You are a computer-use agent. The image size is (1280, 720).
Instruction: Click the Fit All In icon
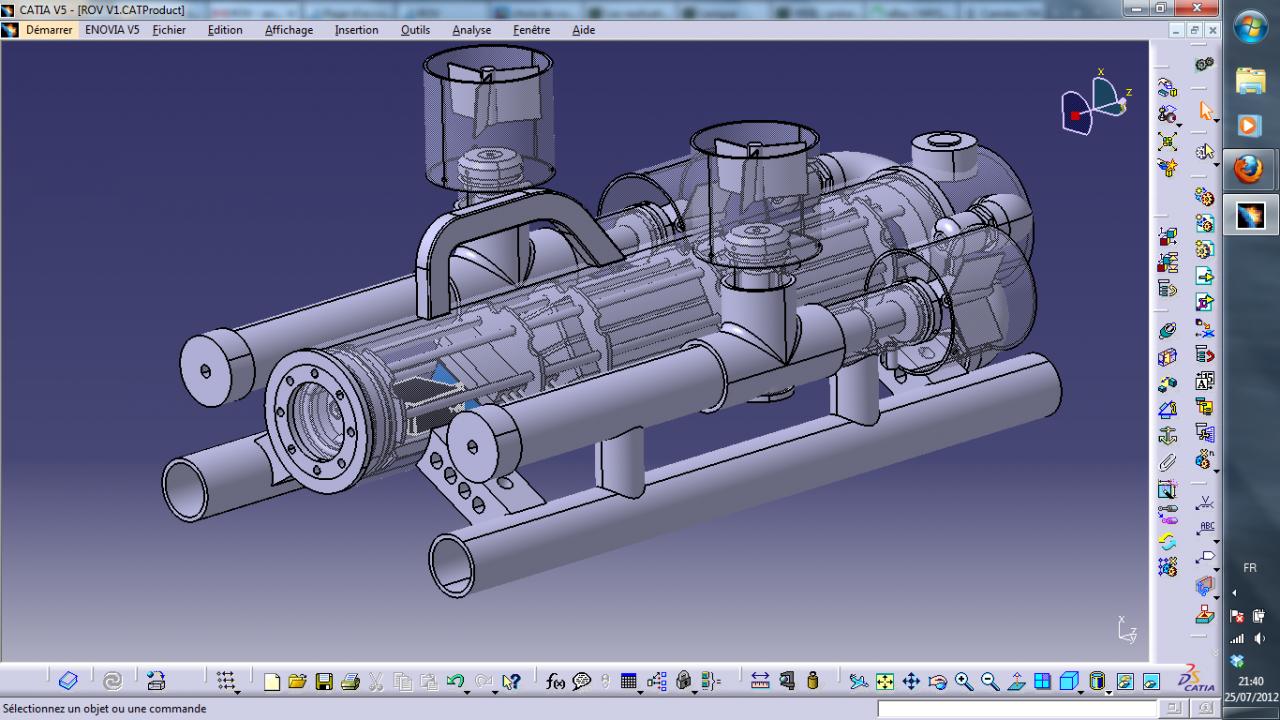pos(885,682)
